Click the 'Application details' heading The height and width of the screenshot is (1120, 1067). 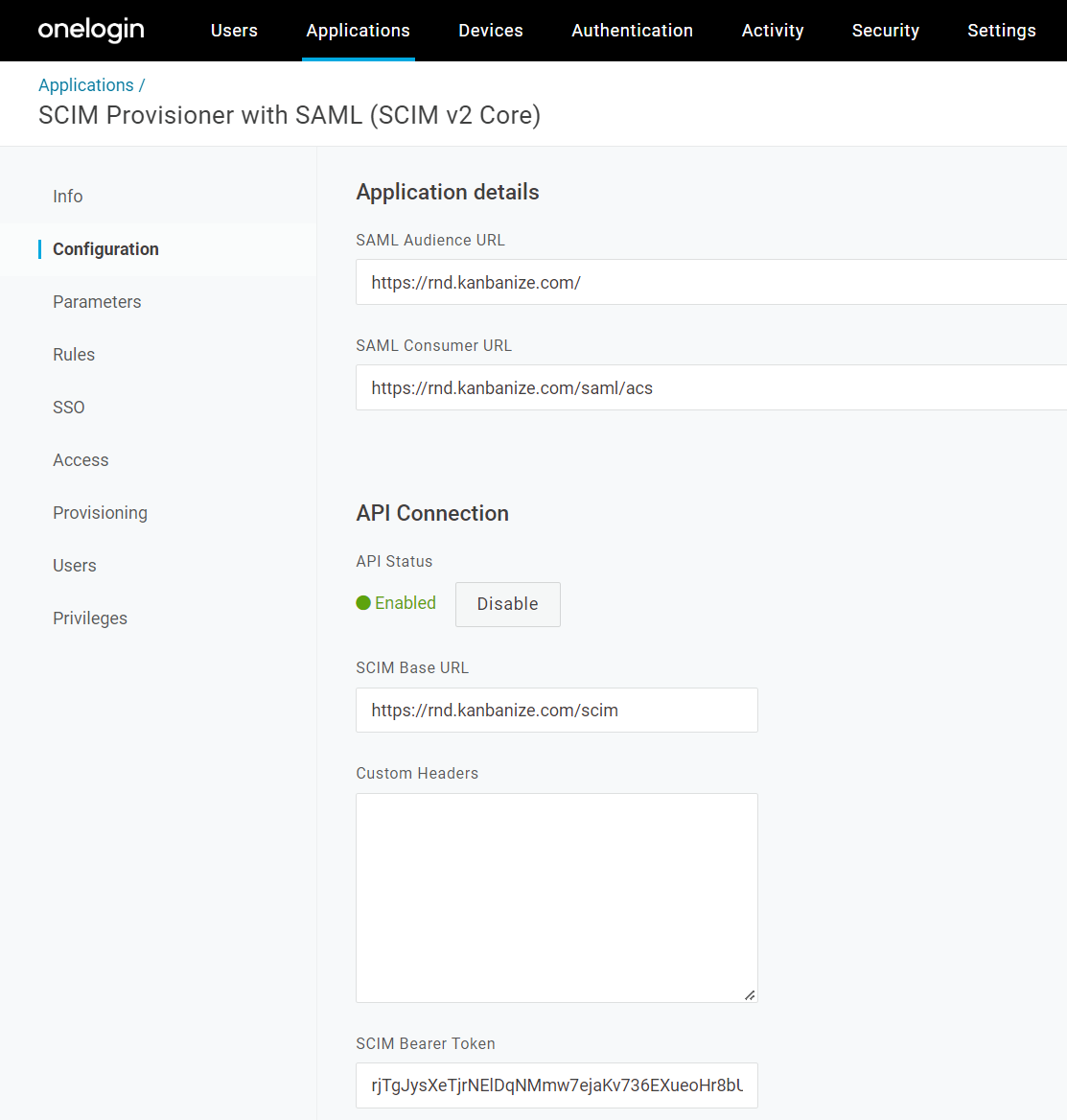(448, 192)
